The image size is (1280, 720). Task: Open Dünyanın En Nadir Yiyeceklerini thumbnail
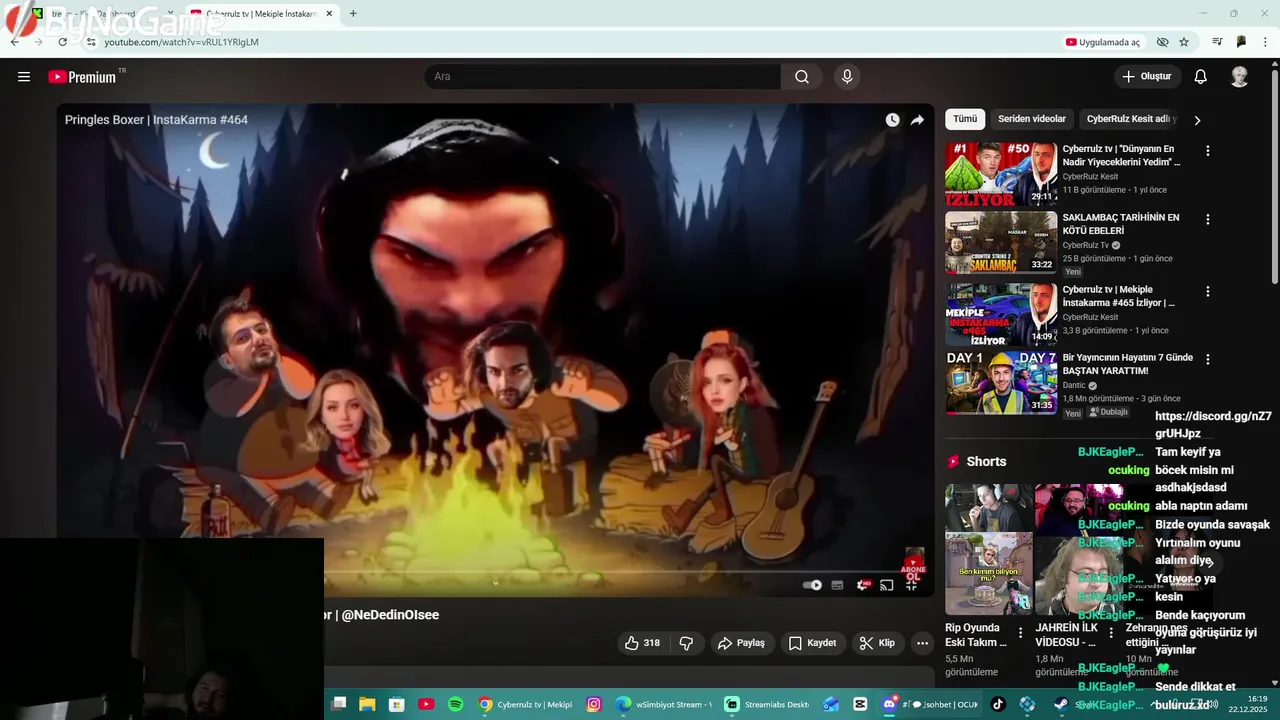(1001, 174)
